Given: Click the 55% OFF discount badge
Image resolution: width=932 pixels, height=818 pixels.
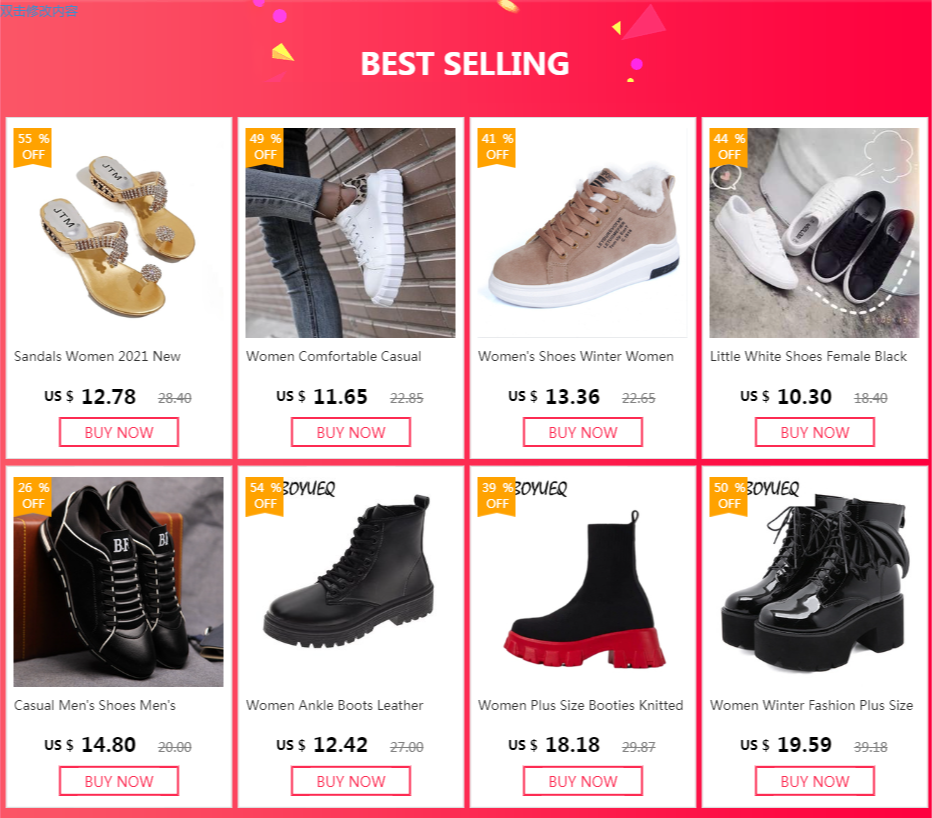Looking at the screenshot, I should pyautogui.click(x=33, y=146).
